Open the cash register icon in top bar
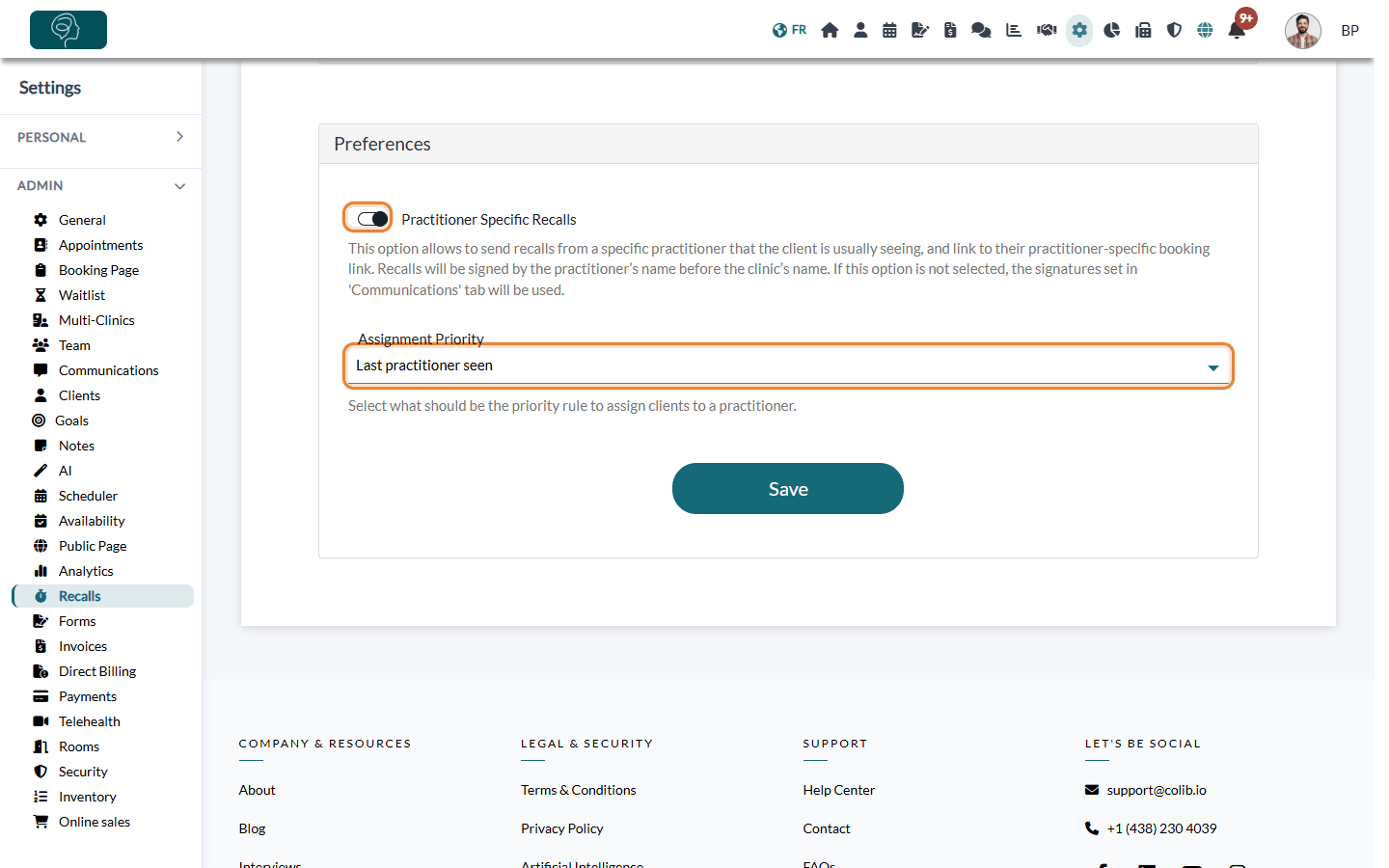1389x868 pixels. (x=1143, y=30)
